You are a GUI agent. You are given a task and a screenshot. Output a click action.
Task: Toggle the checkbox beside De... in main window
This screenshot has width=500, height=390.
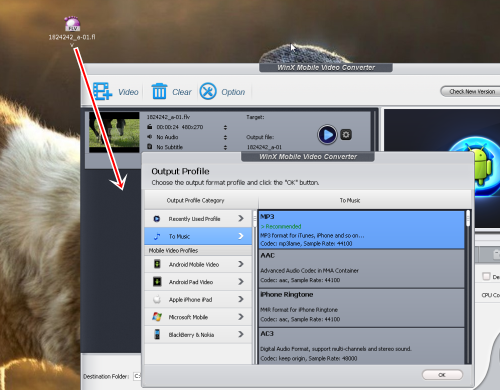click(486, 276)
